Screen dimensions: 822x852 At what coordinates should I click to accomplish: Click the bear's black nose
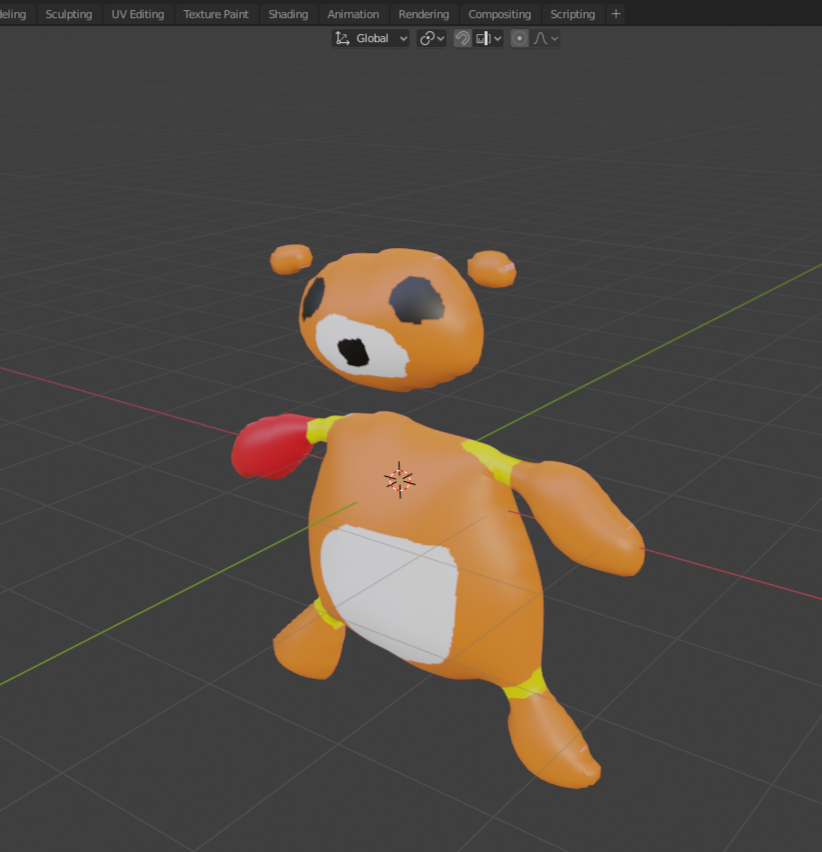click(353, 352)
